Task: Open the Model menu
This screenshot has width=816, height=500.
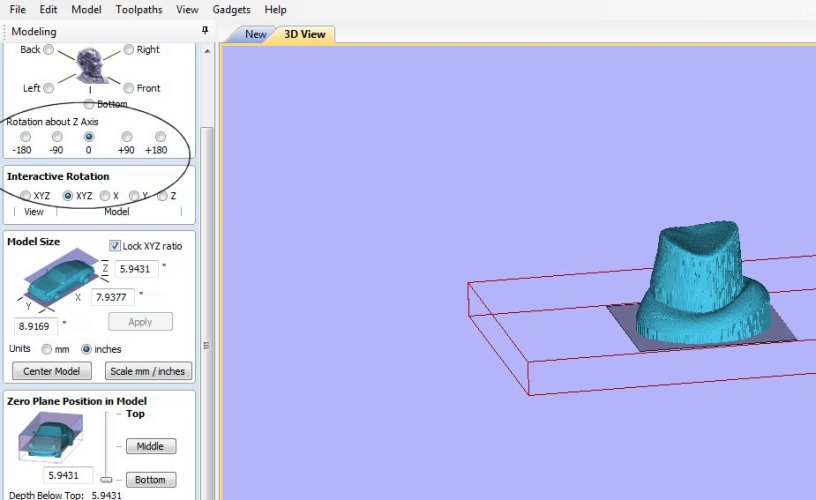Action: coord(86,9)
